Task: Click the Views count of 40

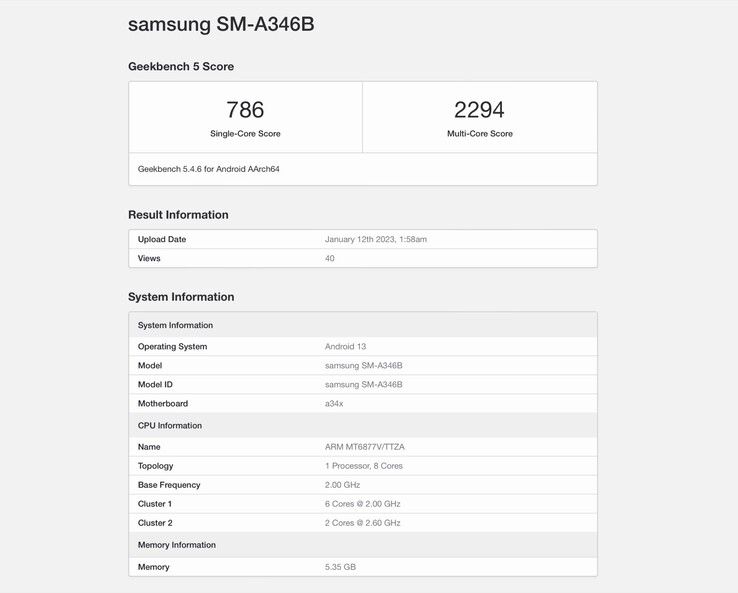Action: click(x=330, y=259)
